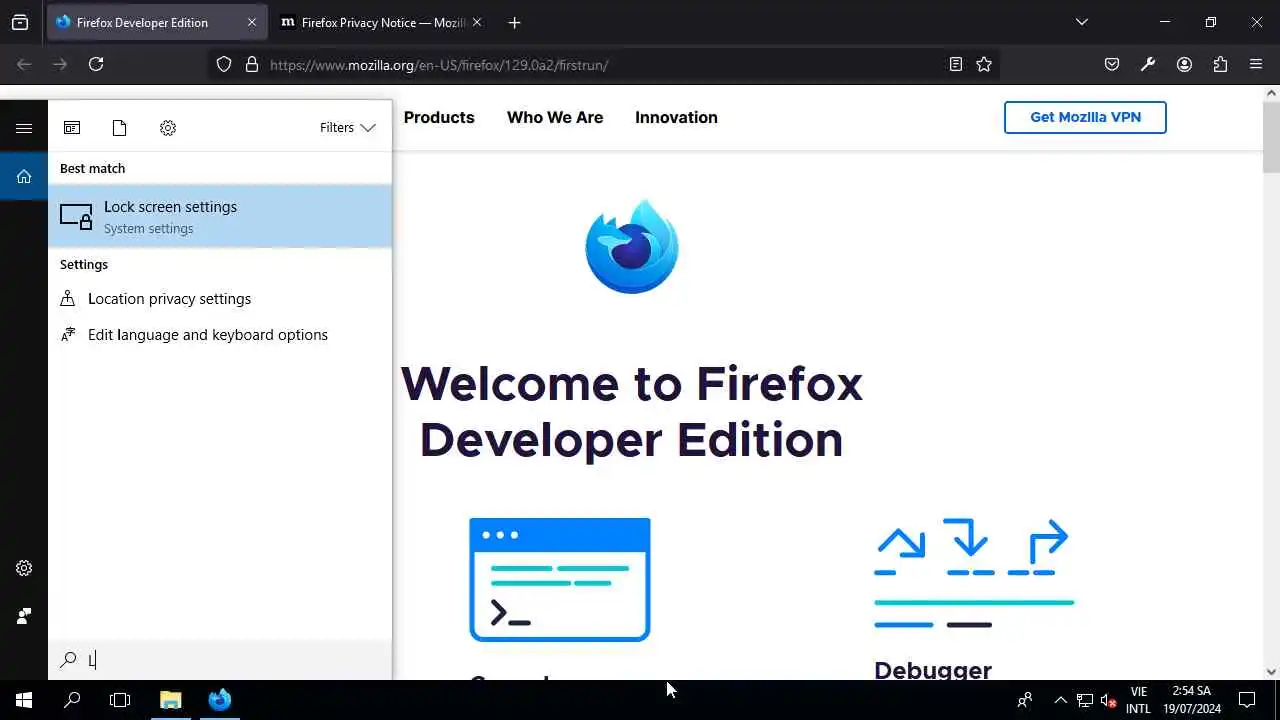The width and height of the screenshot is (1280, 720).
Task: Expand the Filters dropdown
Action: [347, 128]
